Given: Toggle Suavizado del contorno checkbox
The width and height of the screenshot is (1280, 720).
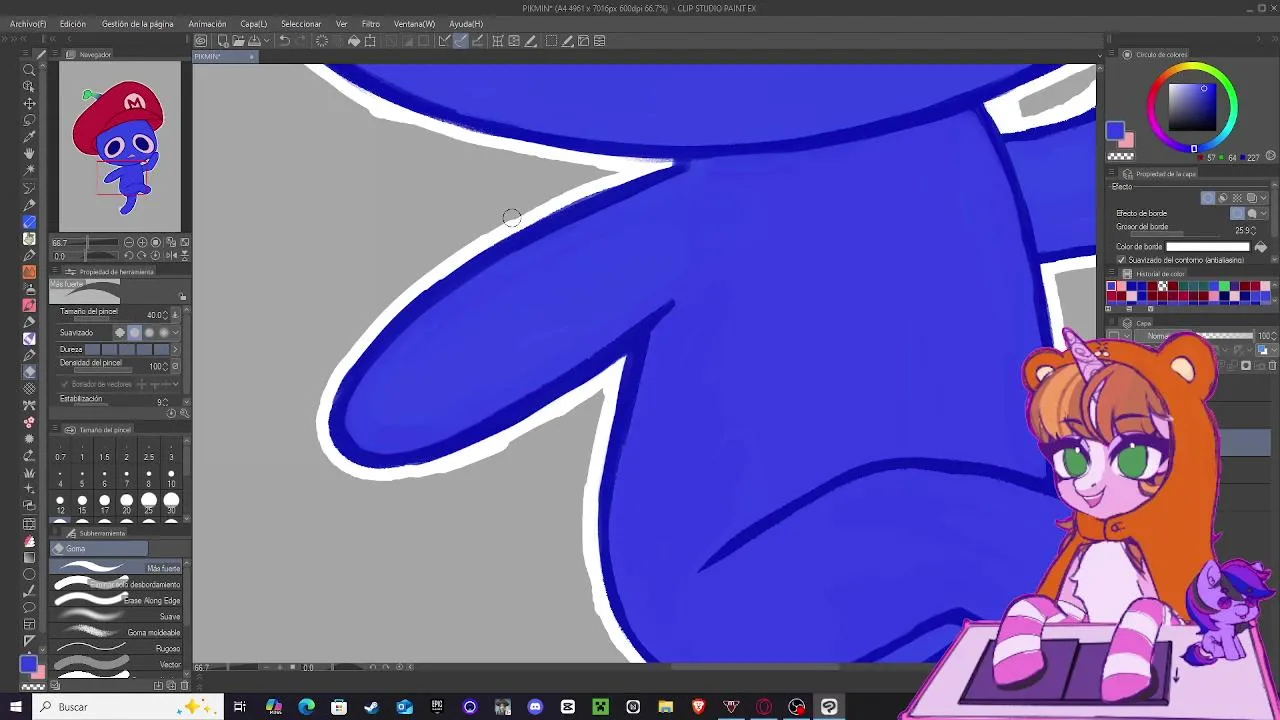Looking at the screenshot, I should [1121, 260].
